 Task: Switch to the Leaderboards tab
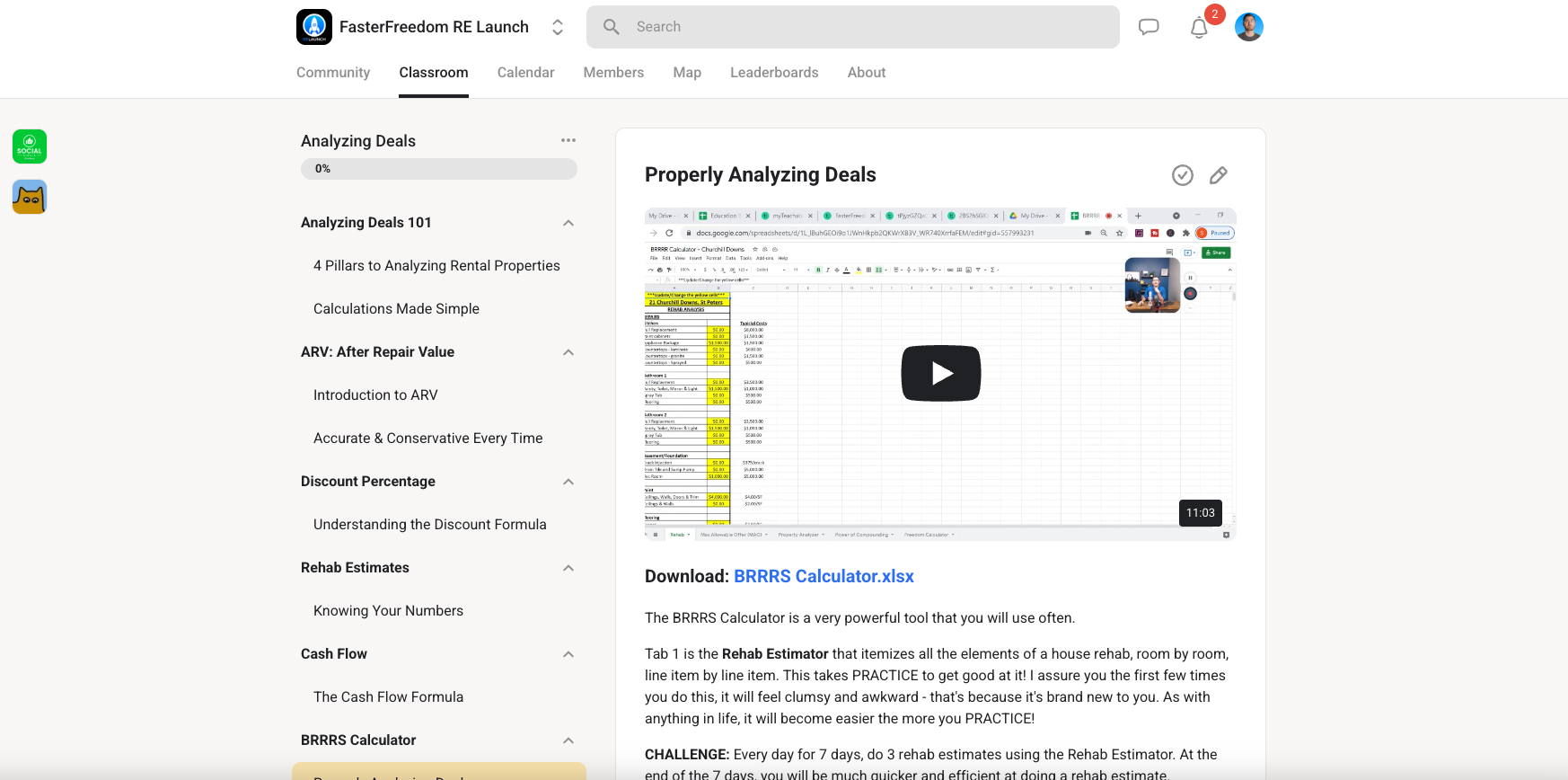tap(774, 73)
